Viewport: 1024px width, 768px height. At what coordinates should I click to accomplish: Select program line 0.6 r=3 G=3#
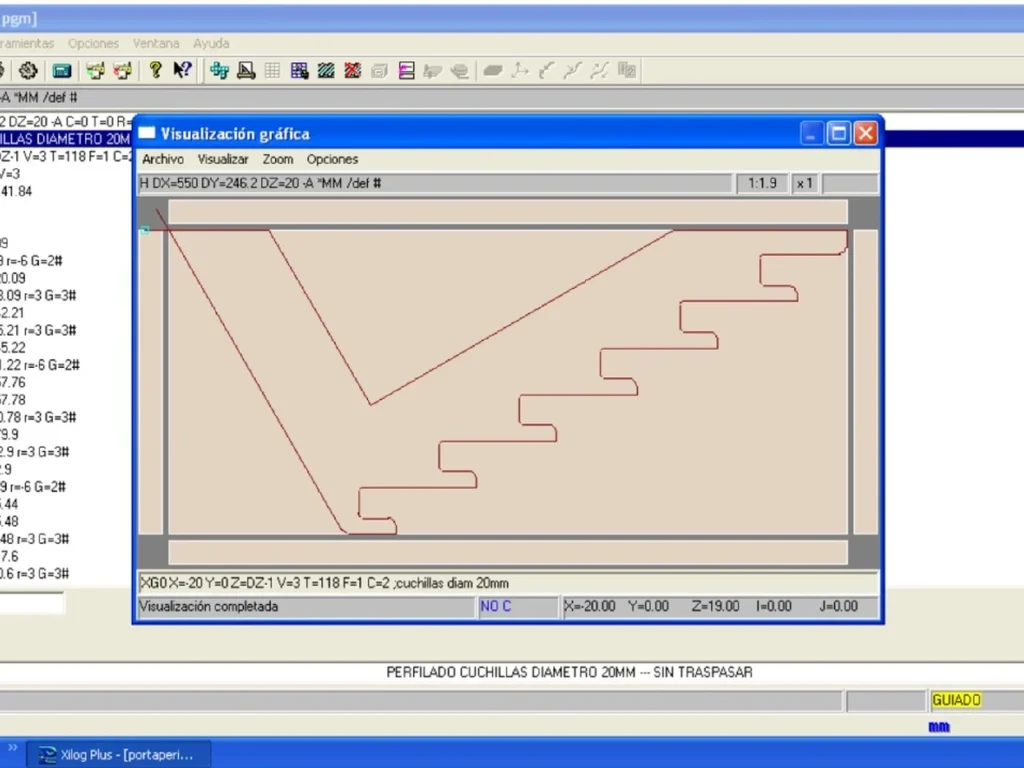coord(35,573)
